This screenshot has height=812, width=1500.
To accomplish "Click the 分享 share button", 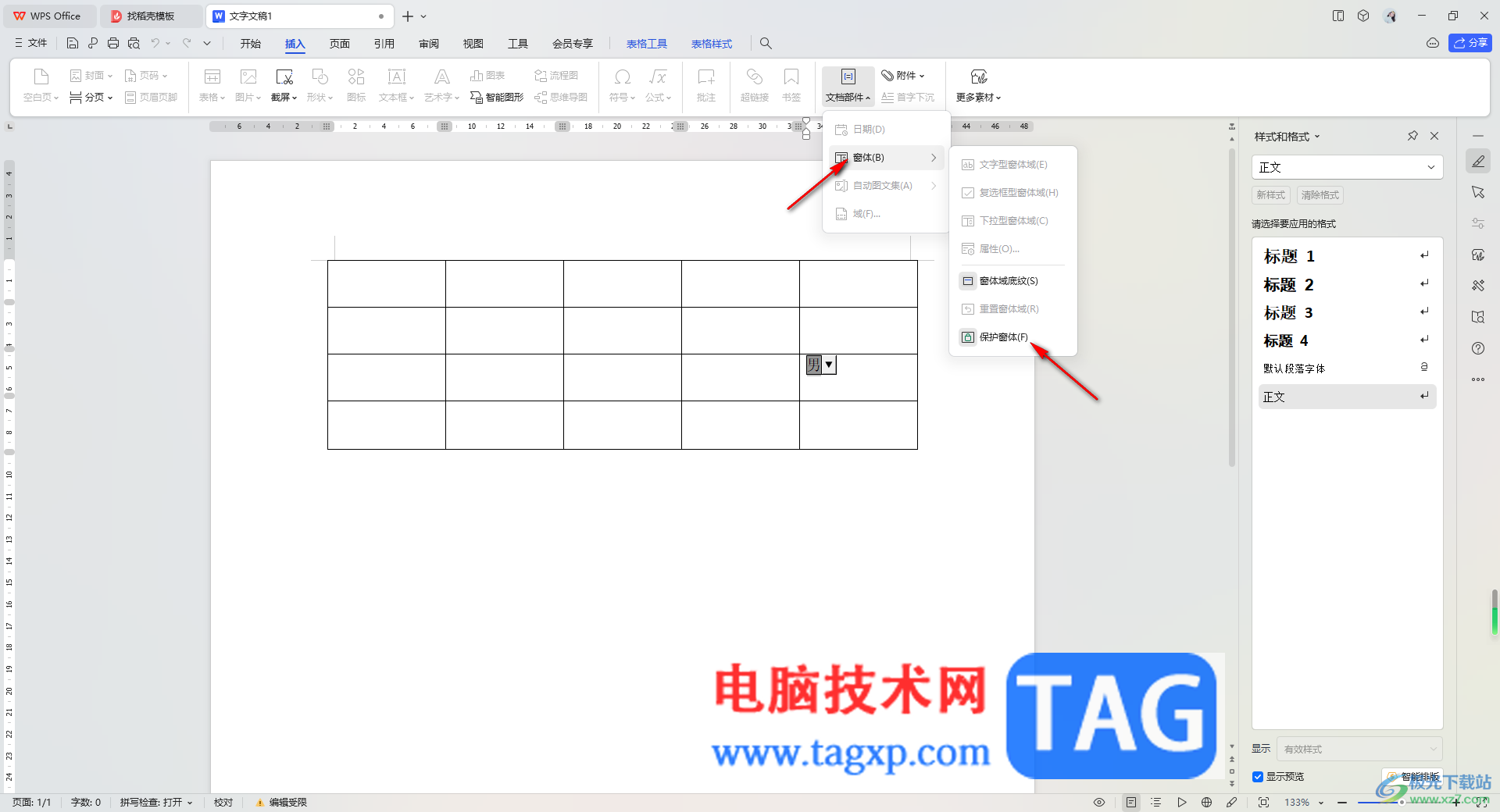I will pyautogui.click(x=1470, y=43).
